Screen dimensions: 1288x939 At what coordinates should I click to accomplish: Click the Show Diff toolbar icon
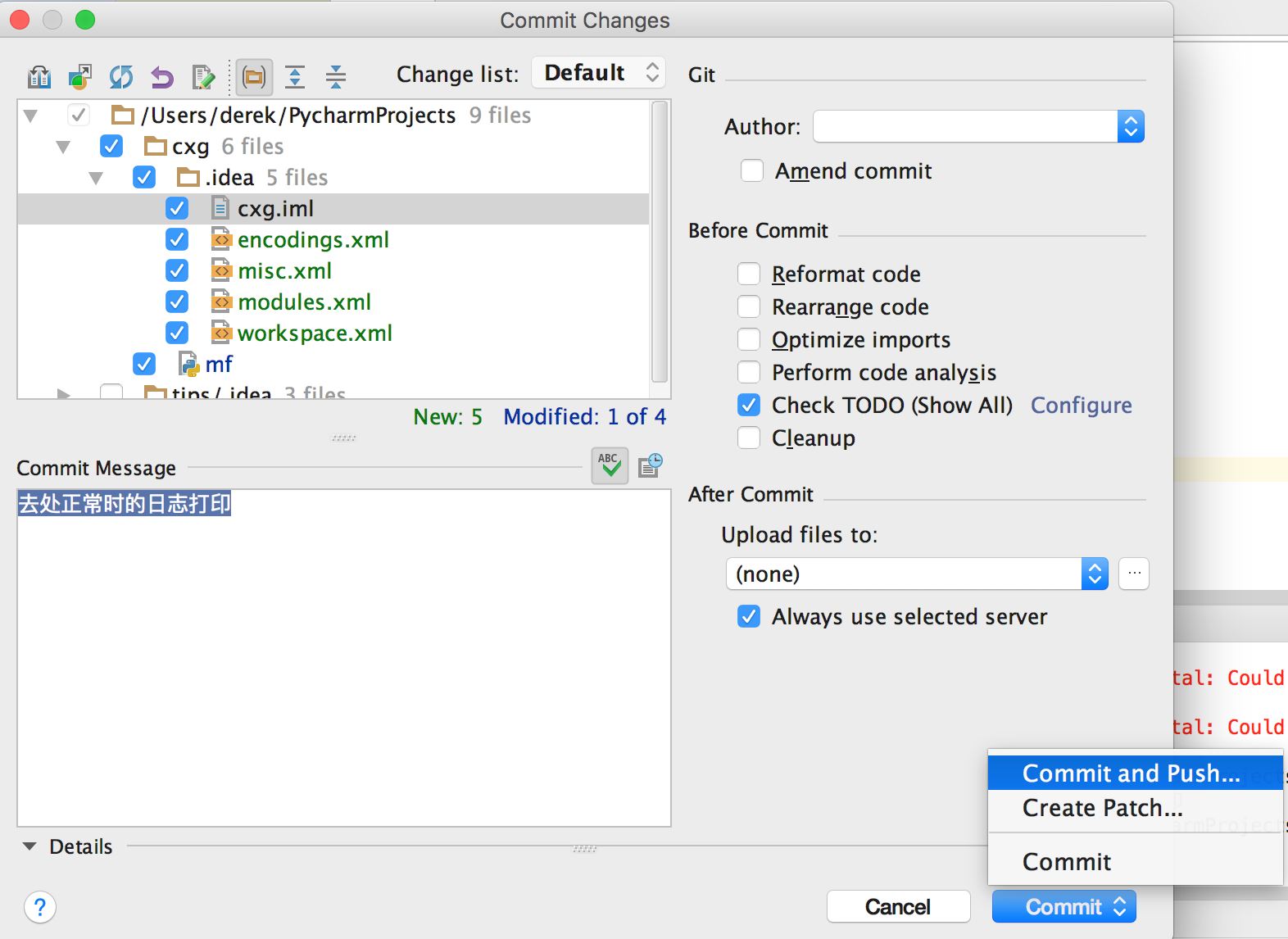click(39, 77)
